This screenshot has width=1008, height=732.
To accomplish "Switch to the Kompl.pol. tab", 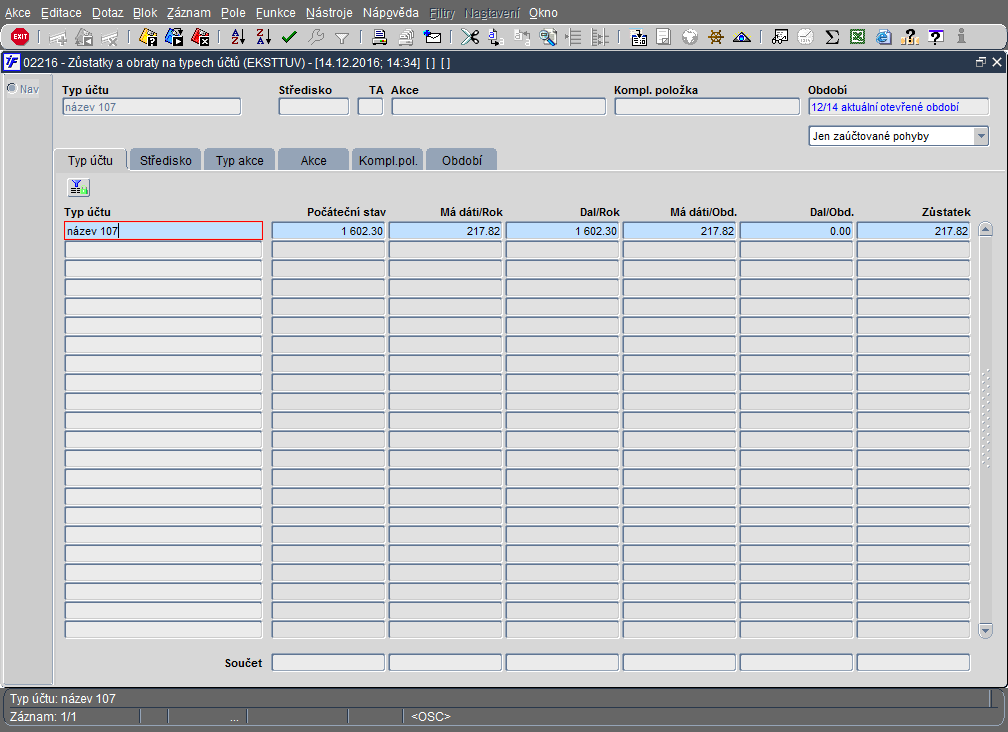I will pos(388,160).
